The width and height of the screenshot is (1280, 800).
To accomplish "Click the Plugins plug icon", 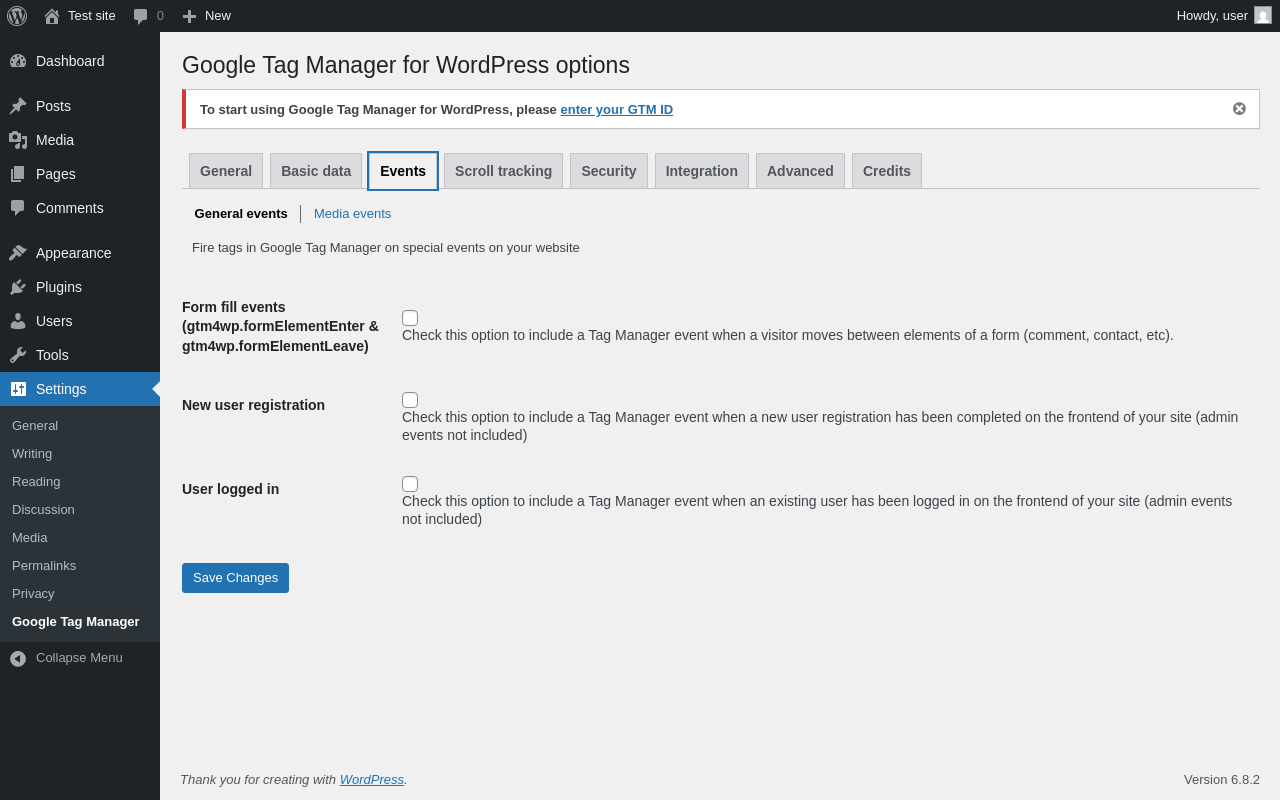I will pyautogui.click(x=18, y=287).
